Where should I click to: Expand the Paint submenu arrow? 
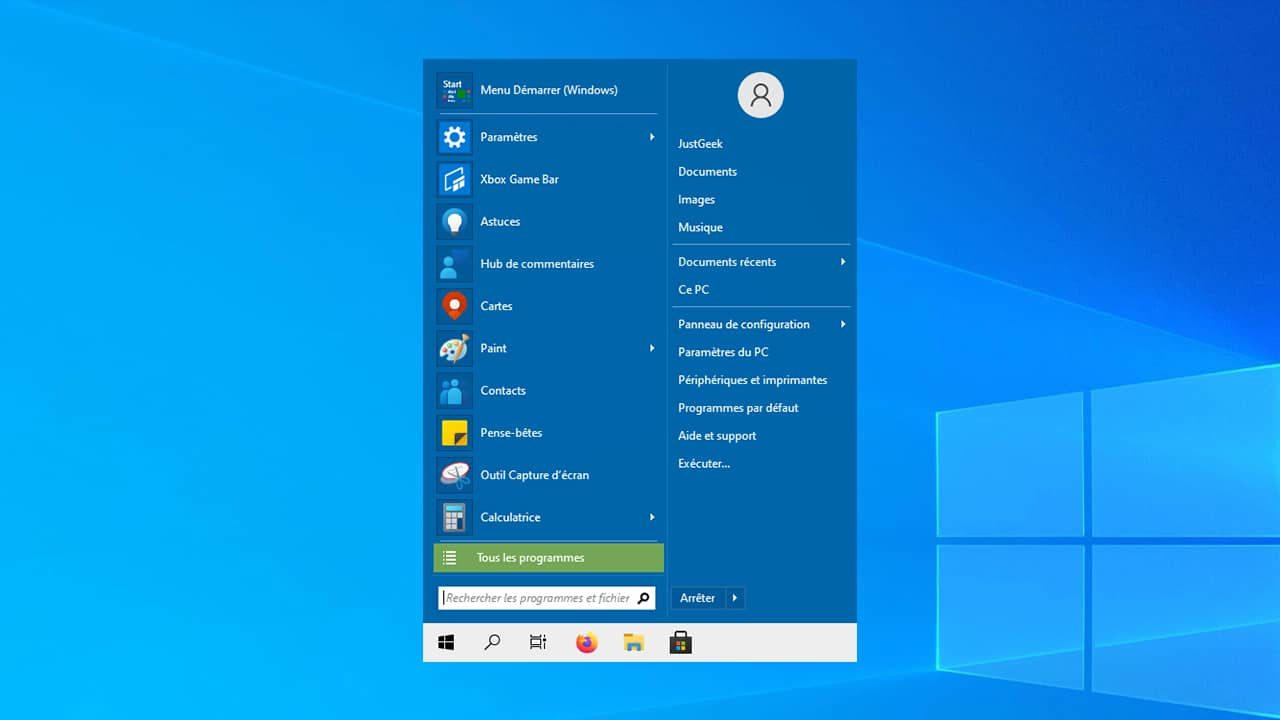tap(652, 348)
